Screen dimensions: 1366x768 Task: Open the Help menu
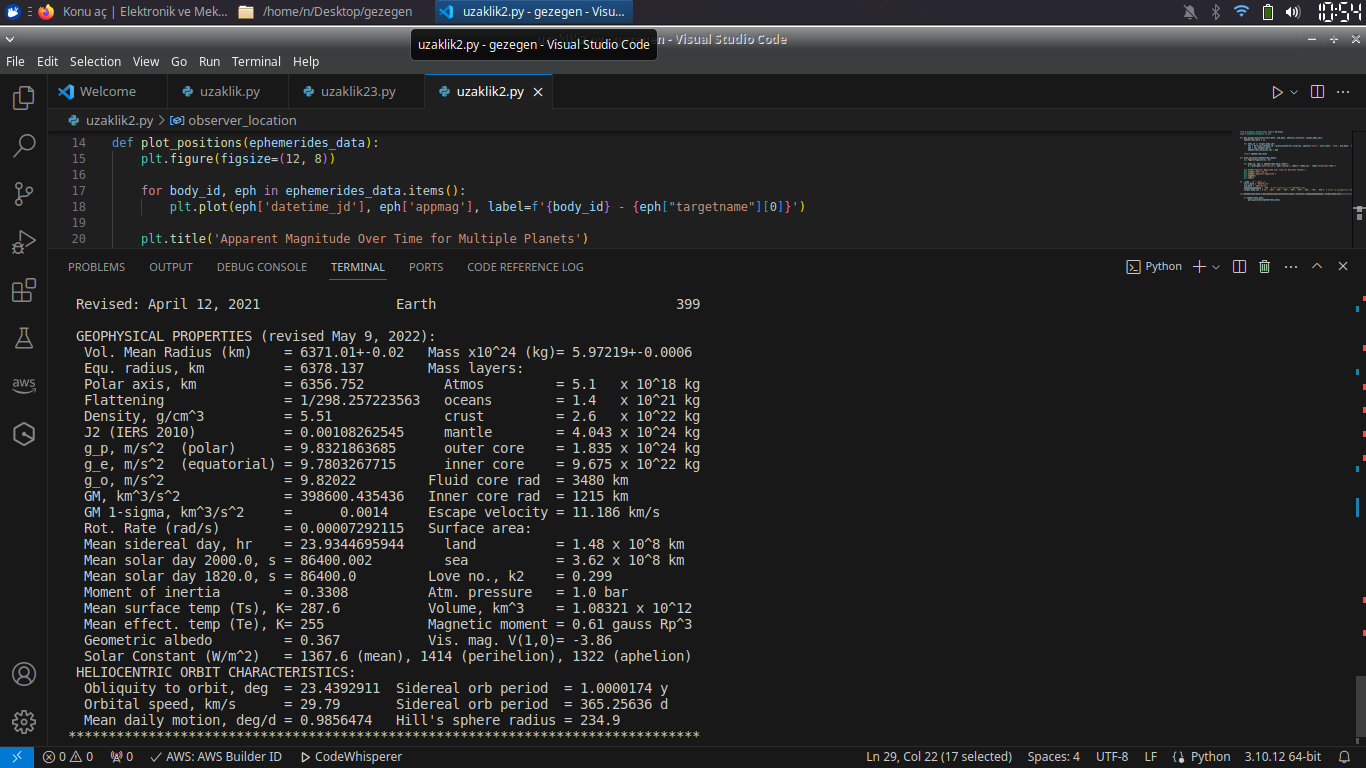306,61
